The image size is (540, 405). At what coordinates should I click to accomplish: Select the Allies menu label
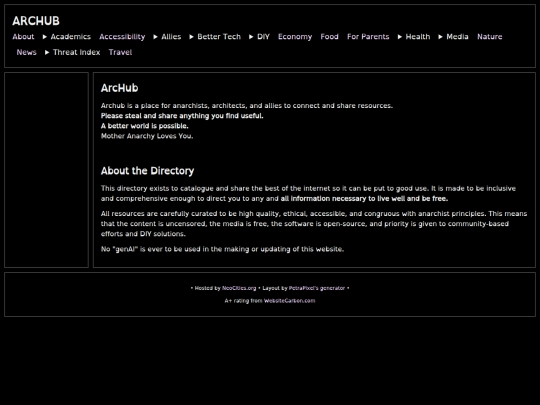click(171, 37)
